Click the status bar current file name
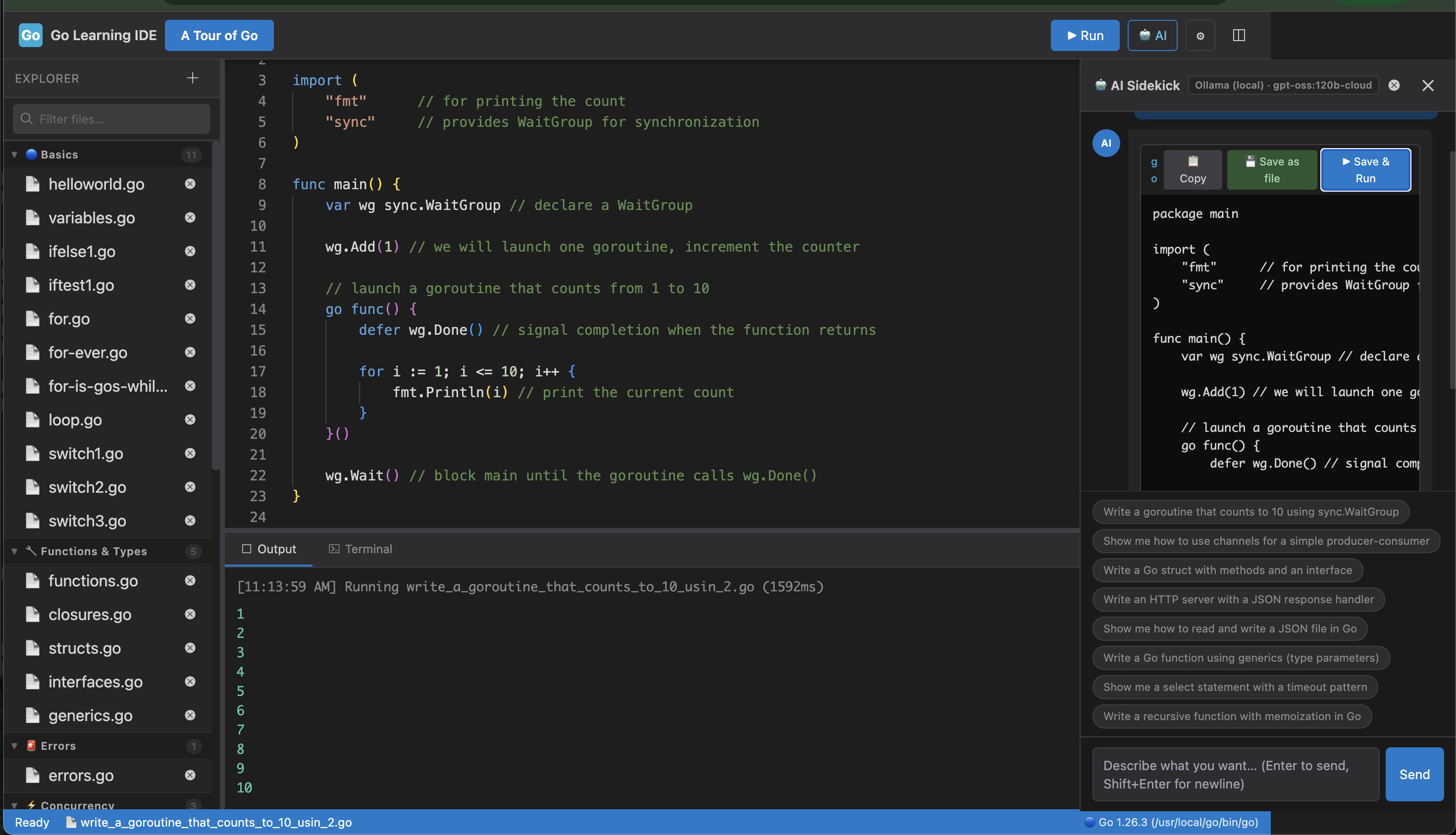 [209, 822]
